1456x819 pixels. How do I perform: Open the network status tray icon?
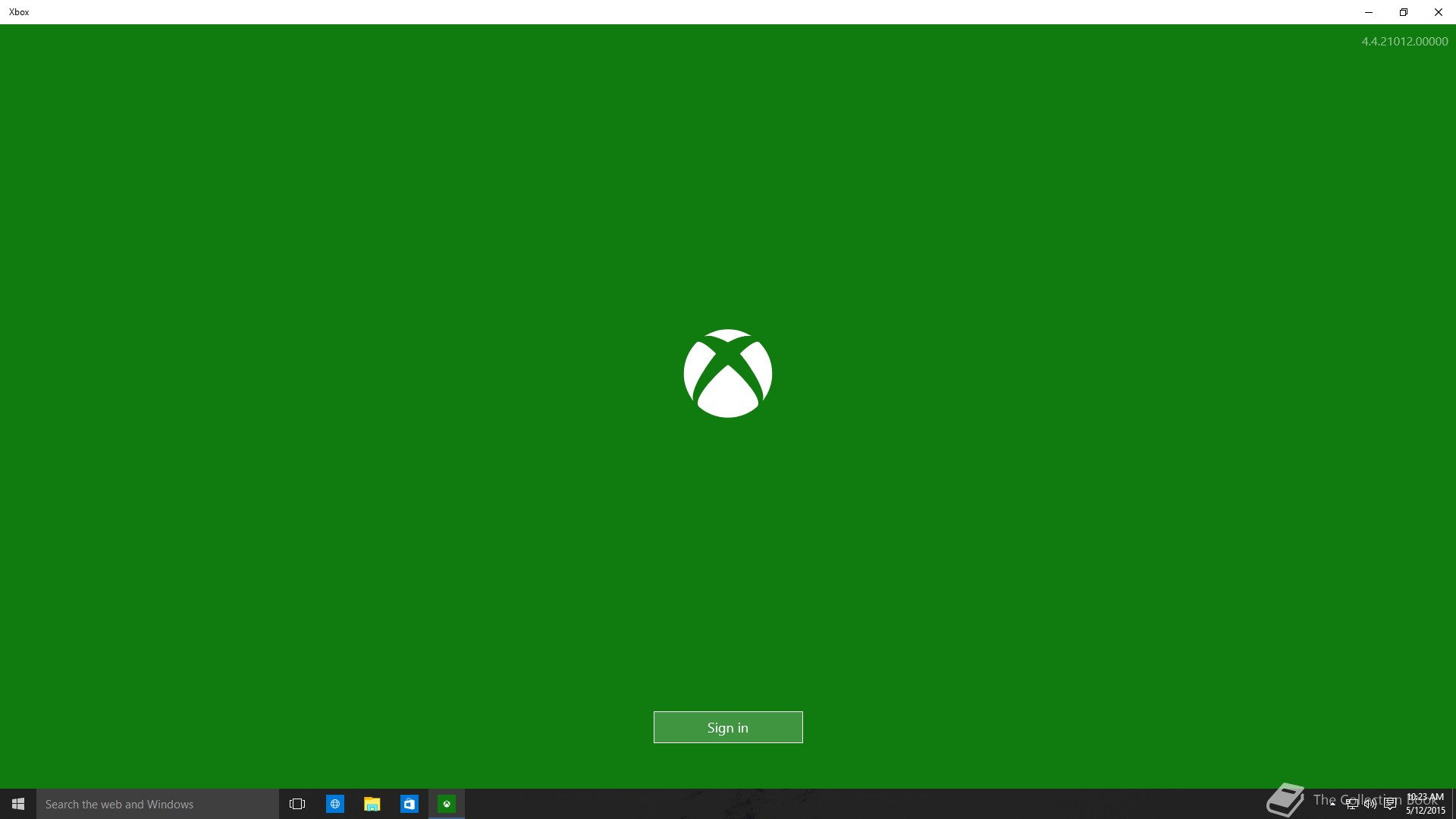(x=1351, y=804)
